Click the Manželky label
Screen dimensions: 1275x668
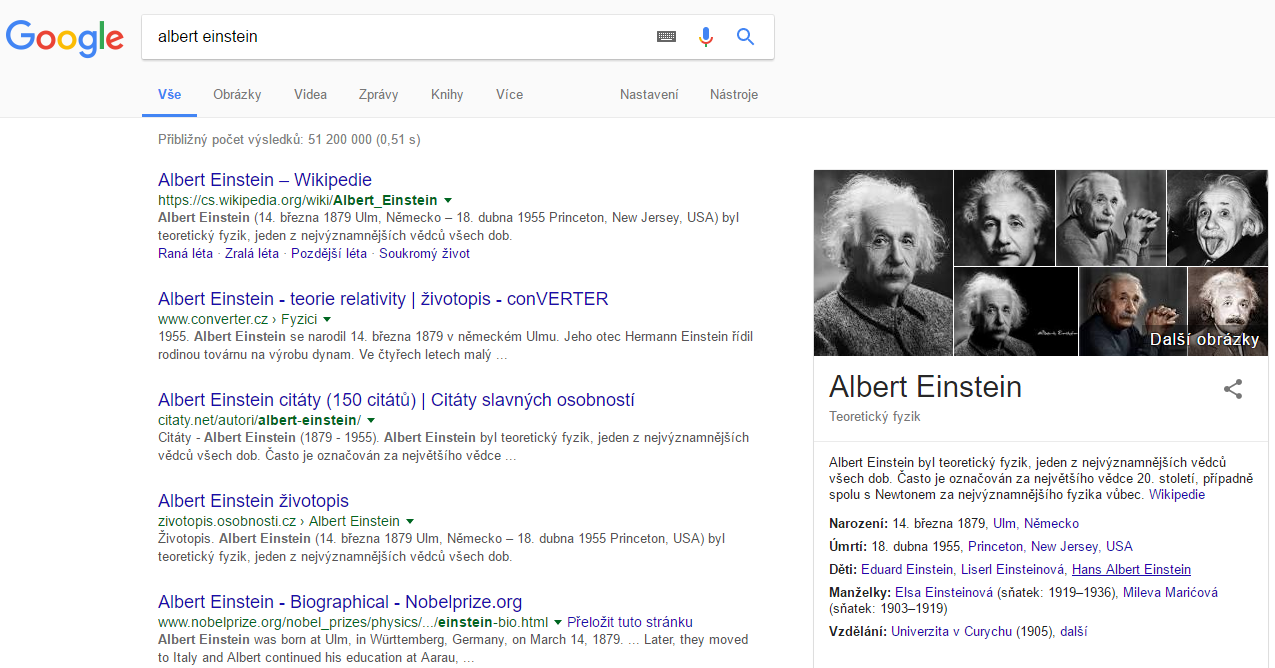(x=860, y=593)
